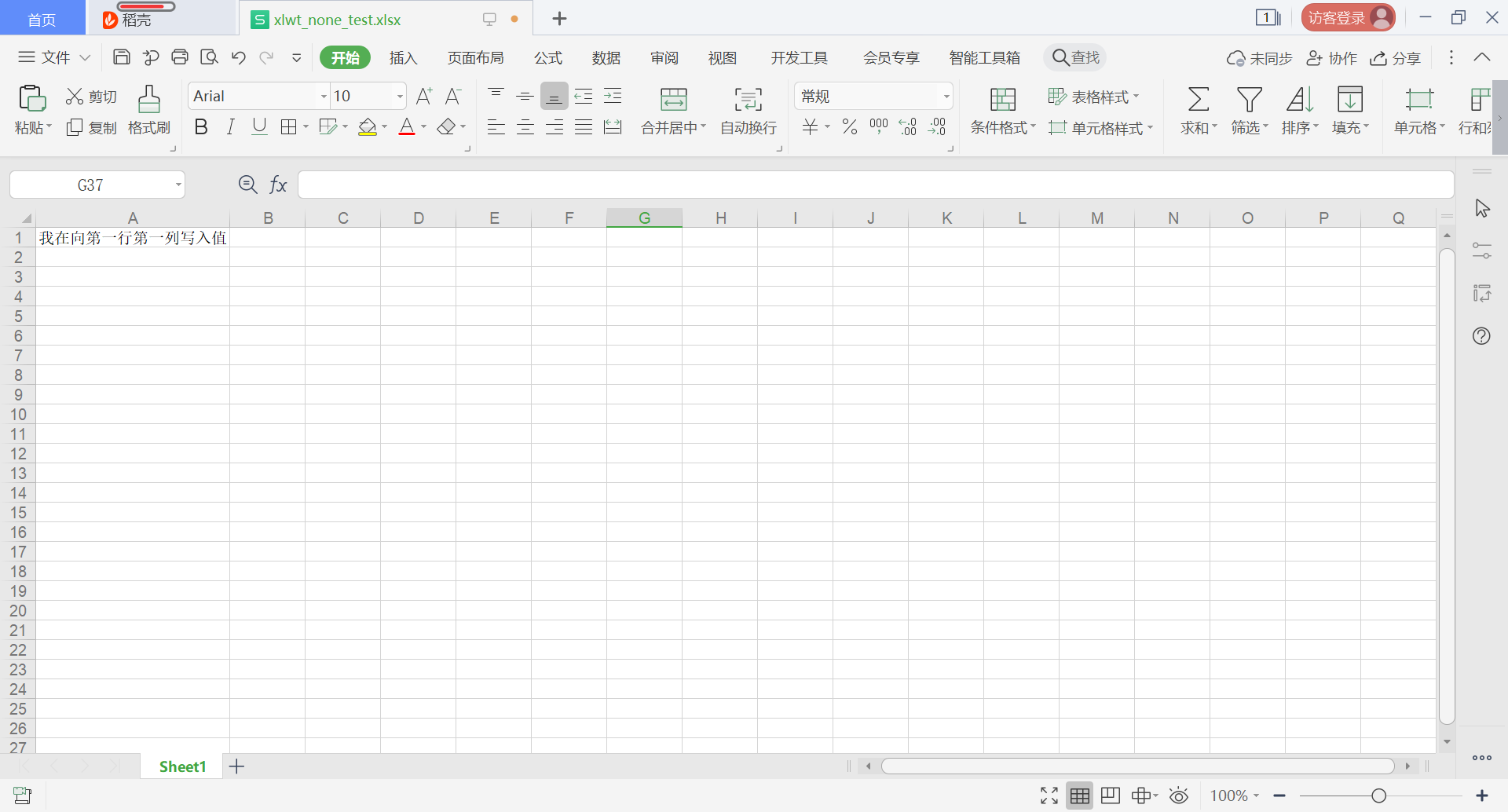Image resolution: width=1508 pixels, height=812 pixels.
Task: Apply the filter tool
Action: click(1248, 110)
